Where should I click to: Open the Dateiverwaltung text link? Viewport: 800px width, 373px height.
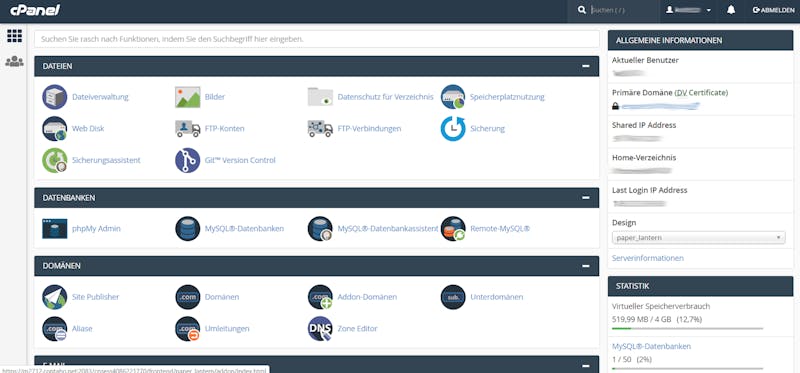click(101, 97)
